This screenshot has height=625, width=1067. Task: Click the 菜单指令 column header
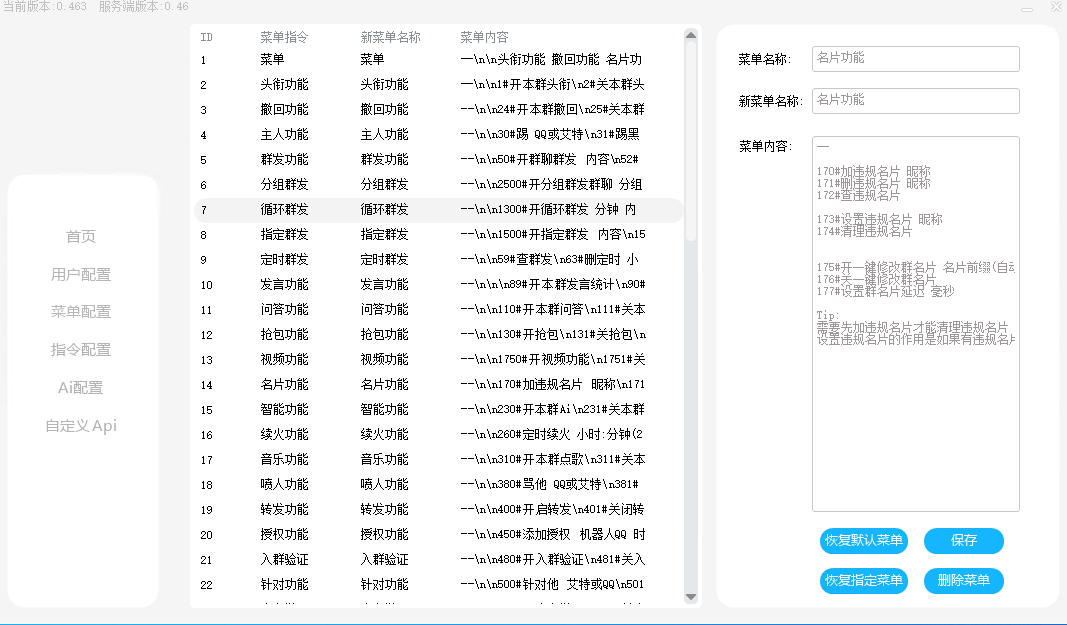pos(284,37)
